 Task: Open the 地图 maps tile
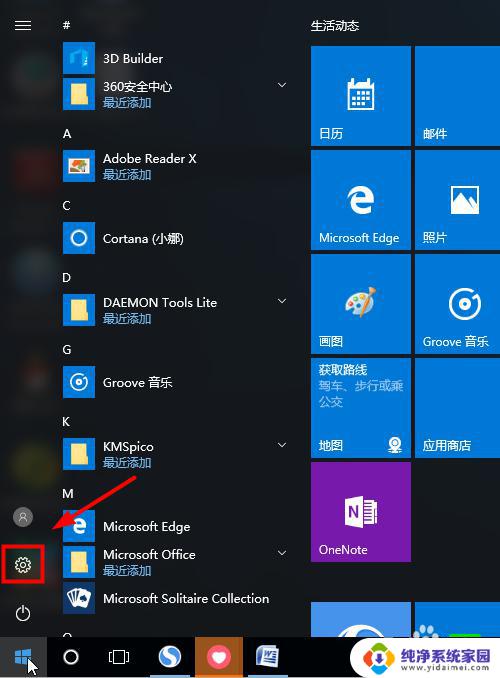tap(361, 408)
